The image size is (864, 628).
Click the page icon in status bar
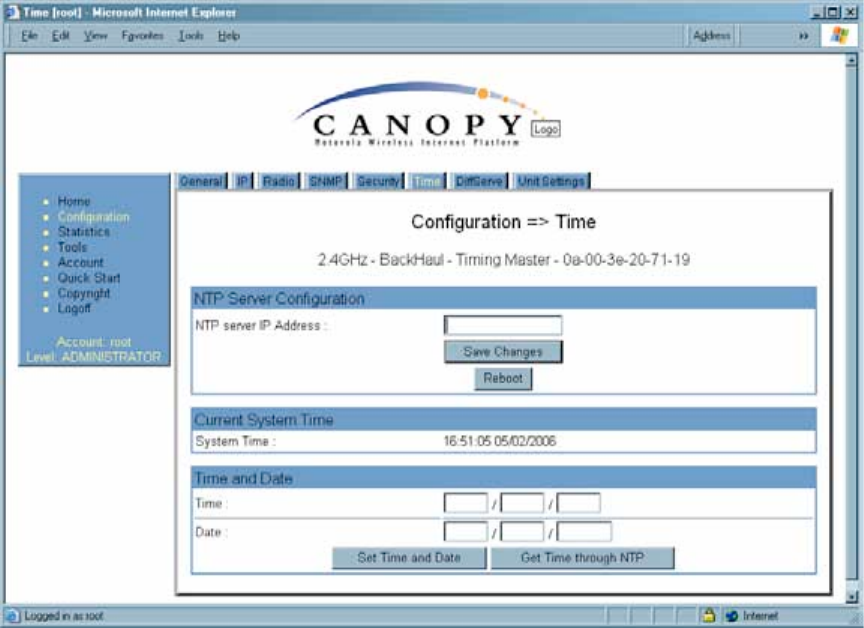click(x=12, y=615)
